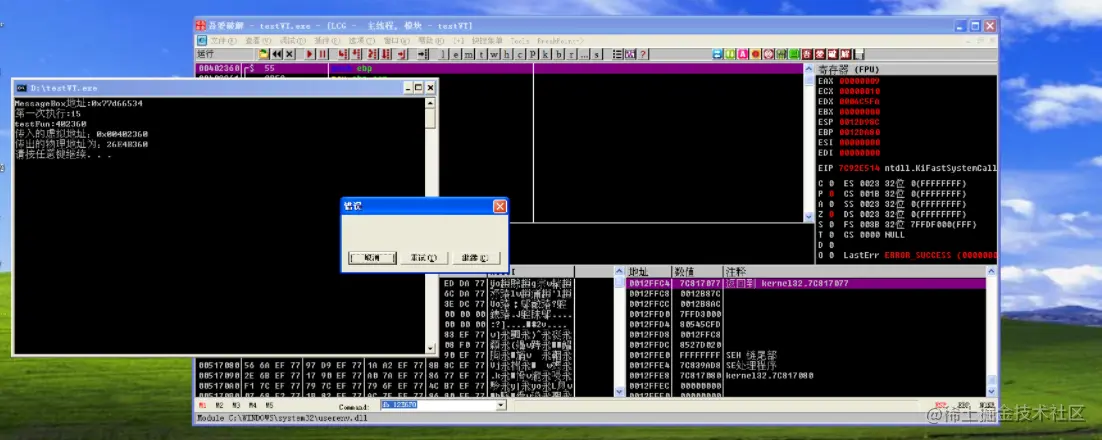Click console window scrollbar down arrow
Screen dimensions: 1102x440
430,348
